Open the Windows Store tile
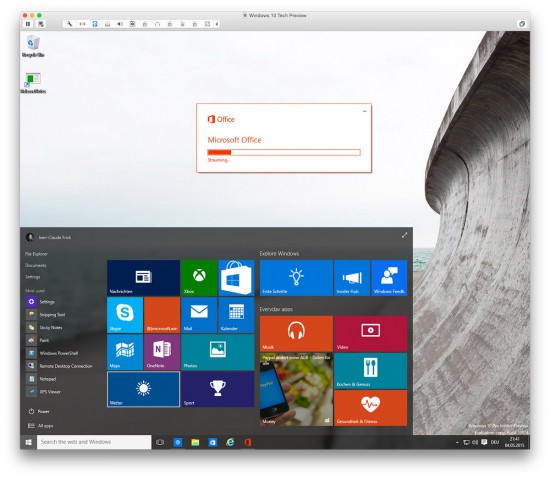The image size is (550, 478). pyautogui.click(x=236, y=278)
